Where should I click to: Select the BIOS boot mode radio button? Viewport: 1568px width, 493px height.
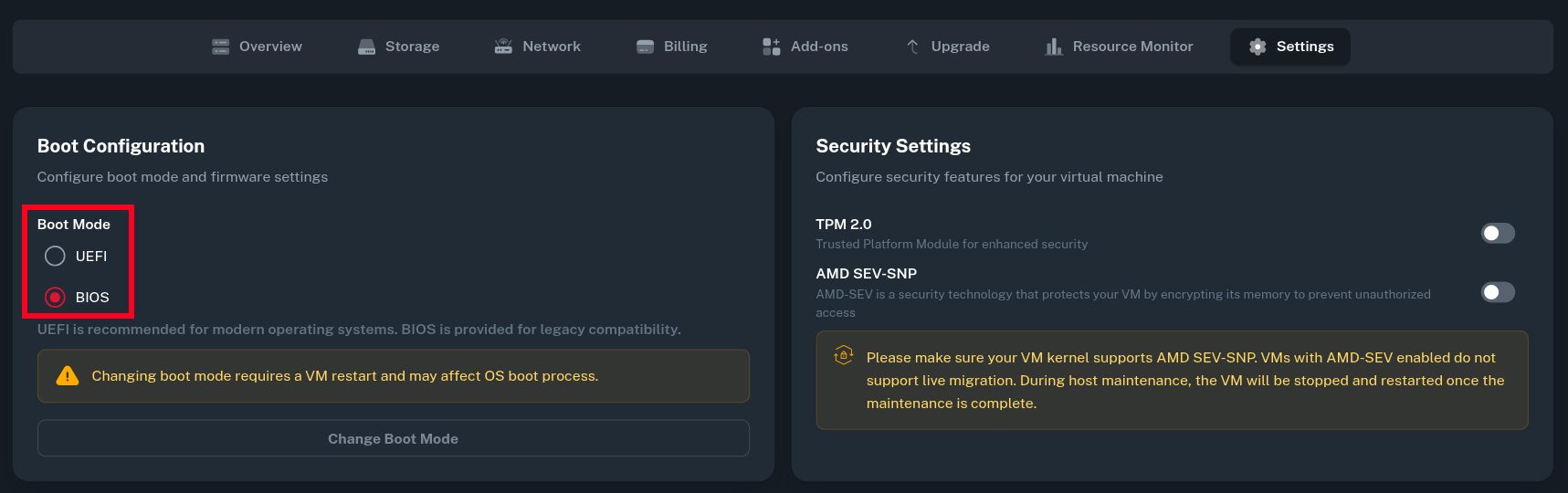(55, 298)
